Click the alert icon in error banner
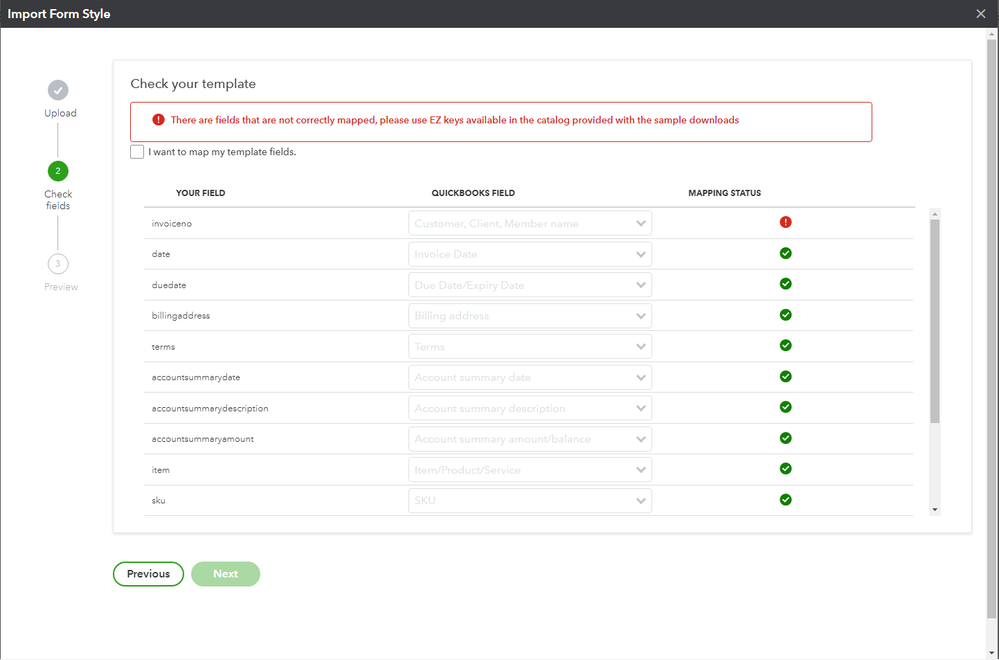 point(158,120)
